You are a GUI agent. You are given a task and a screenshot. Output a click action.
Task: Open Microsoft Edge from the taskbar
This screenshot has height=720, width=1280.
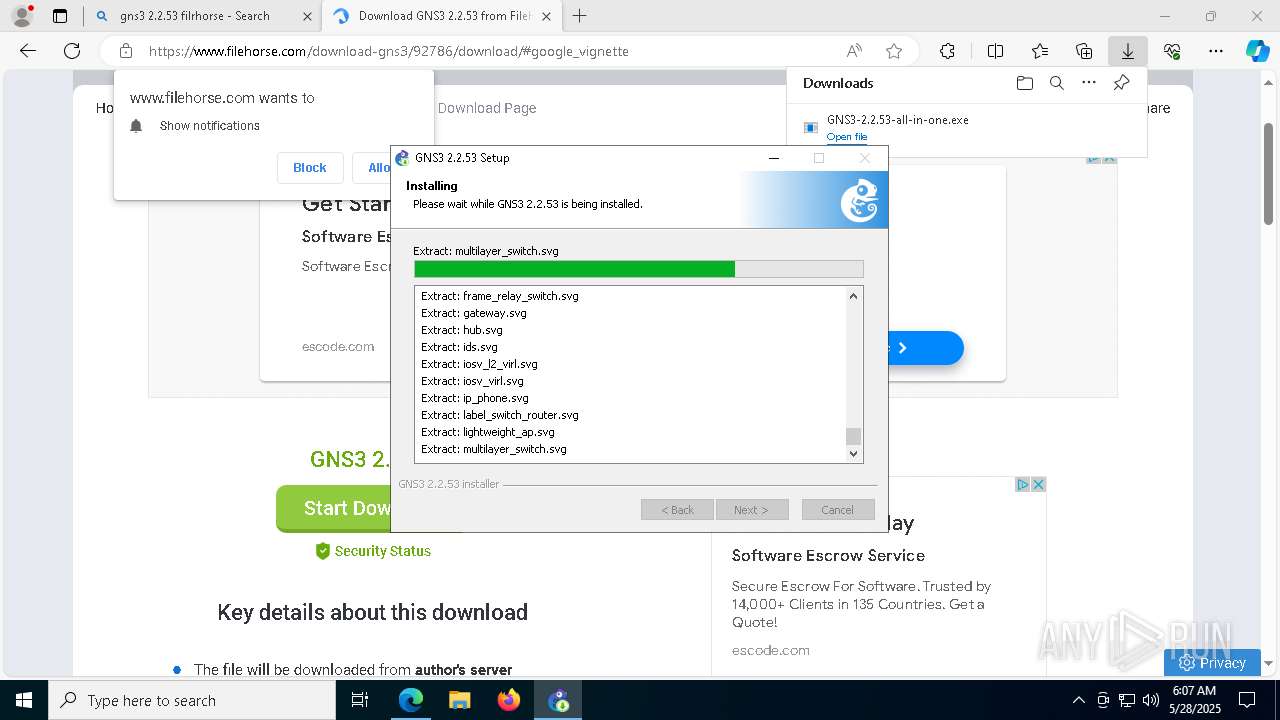[411, 700]
